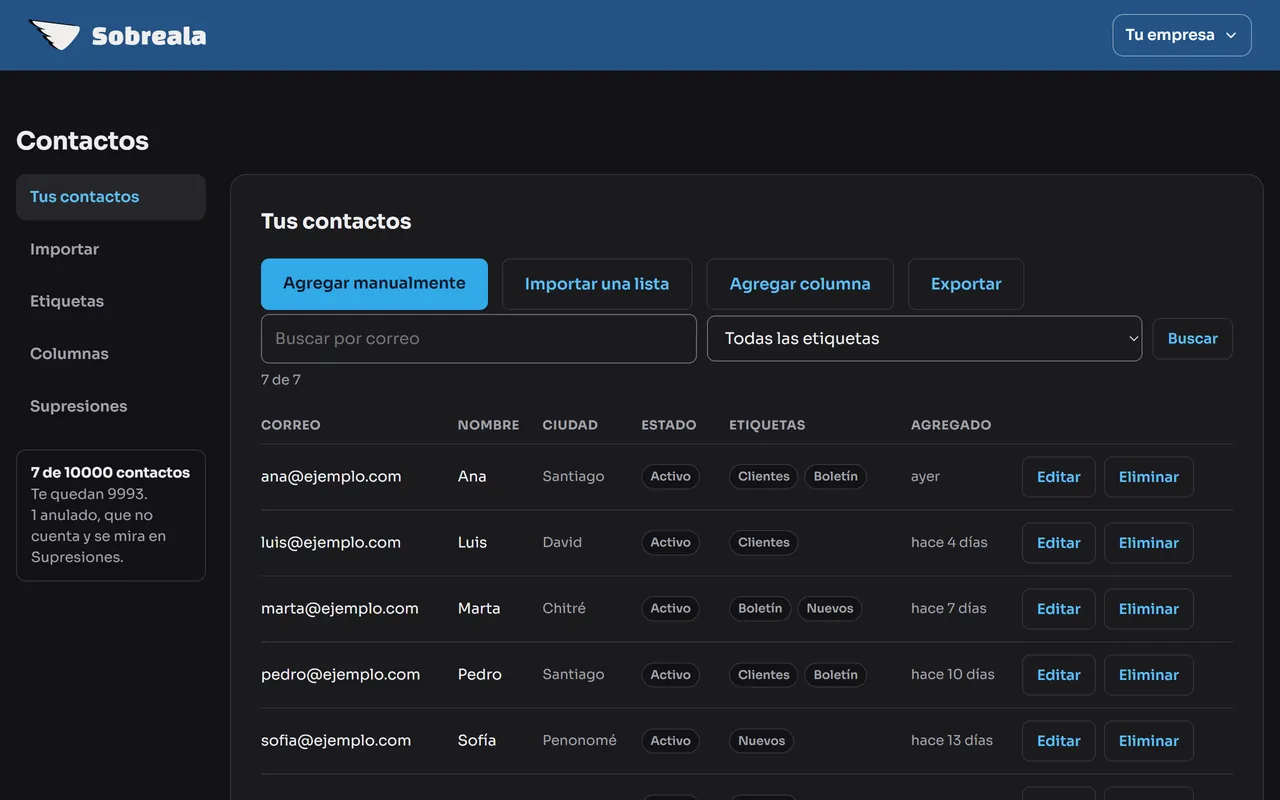1280x800 pixels.
Task: Click Agregar manualmente button
Action: point(374,284)
